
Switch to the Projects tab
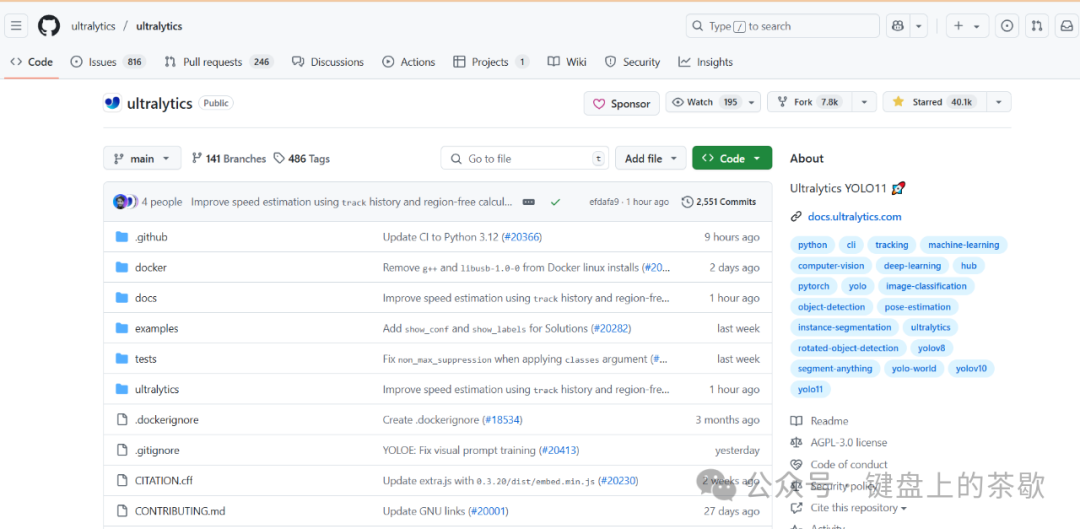tap(490, 62)
